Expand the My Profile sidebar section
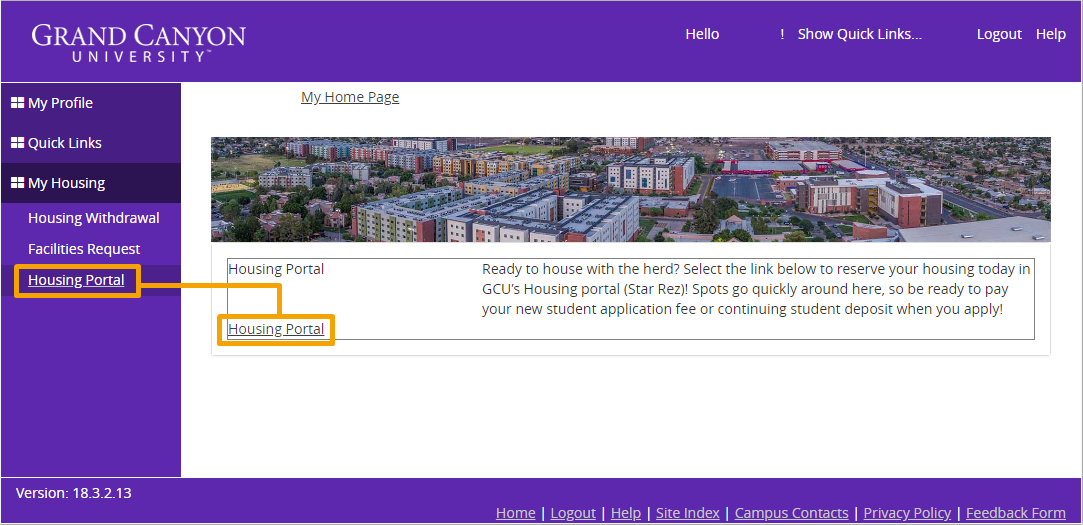Screen dimensions: 1083x525 coord(90,104)
